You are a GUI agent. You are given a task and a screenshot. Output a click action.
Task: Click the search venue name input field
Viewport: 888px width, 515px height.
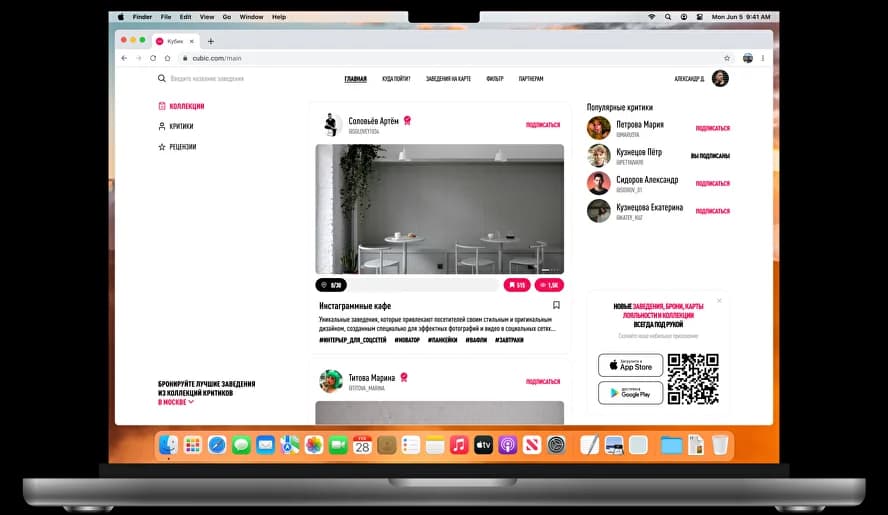(207, 79)
